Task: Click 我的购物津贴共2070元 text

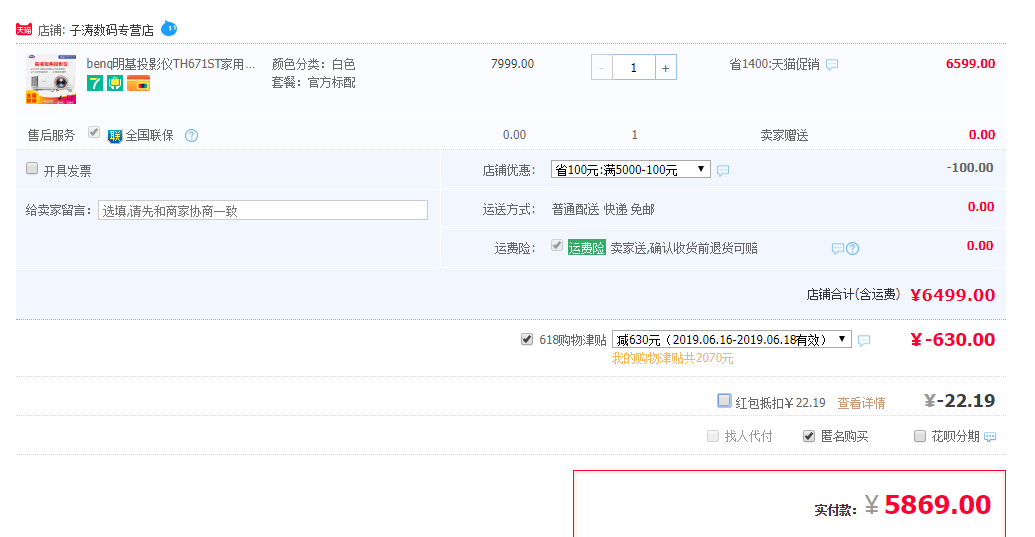Action: (x=673, y=358)
